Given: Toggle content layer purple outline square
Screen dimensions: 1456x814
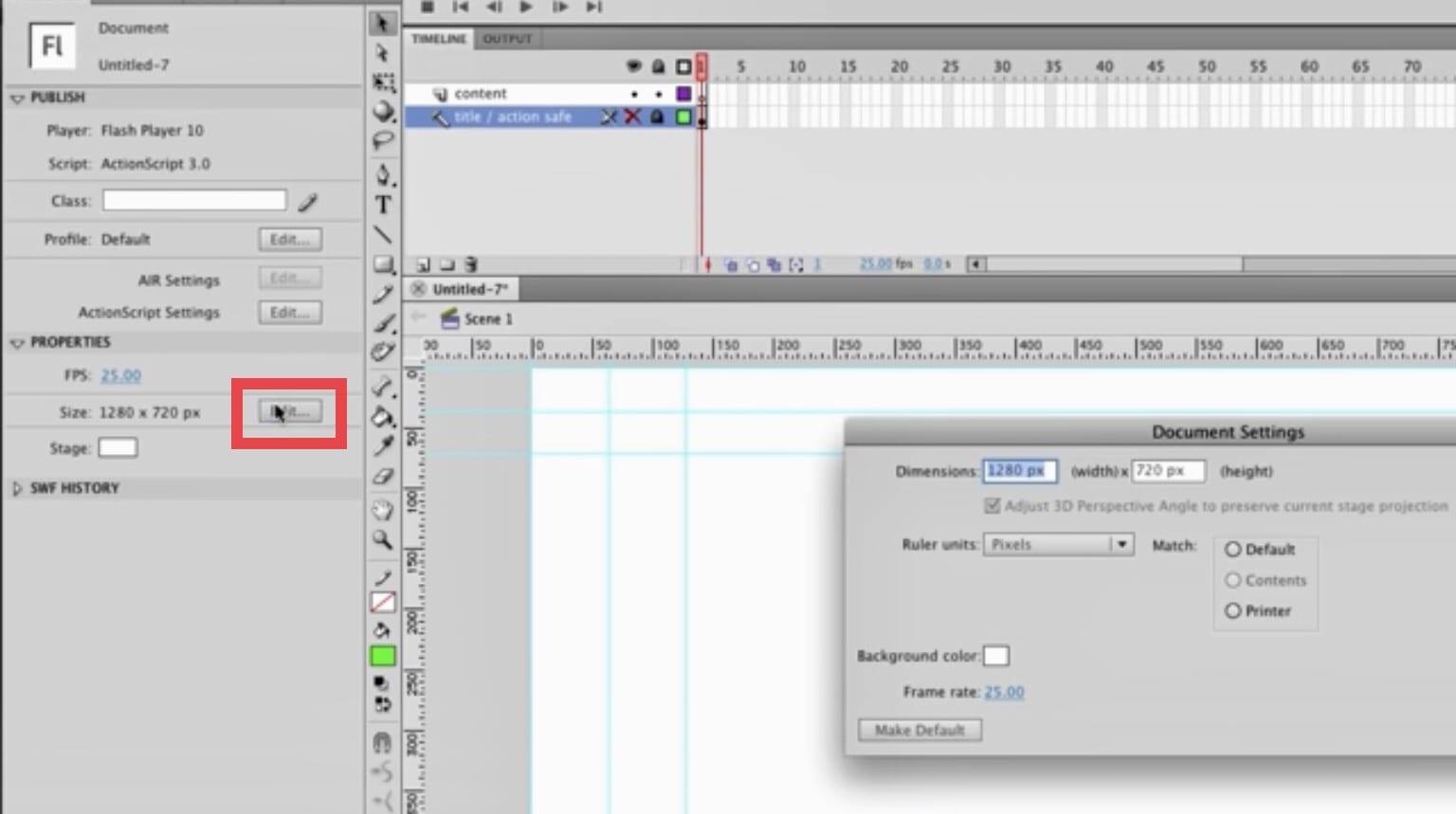Looking at the screenshot, I should pyautogui.click(x=683, y=94).
